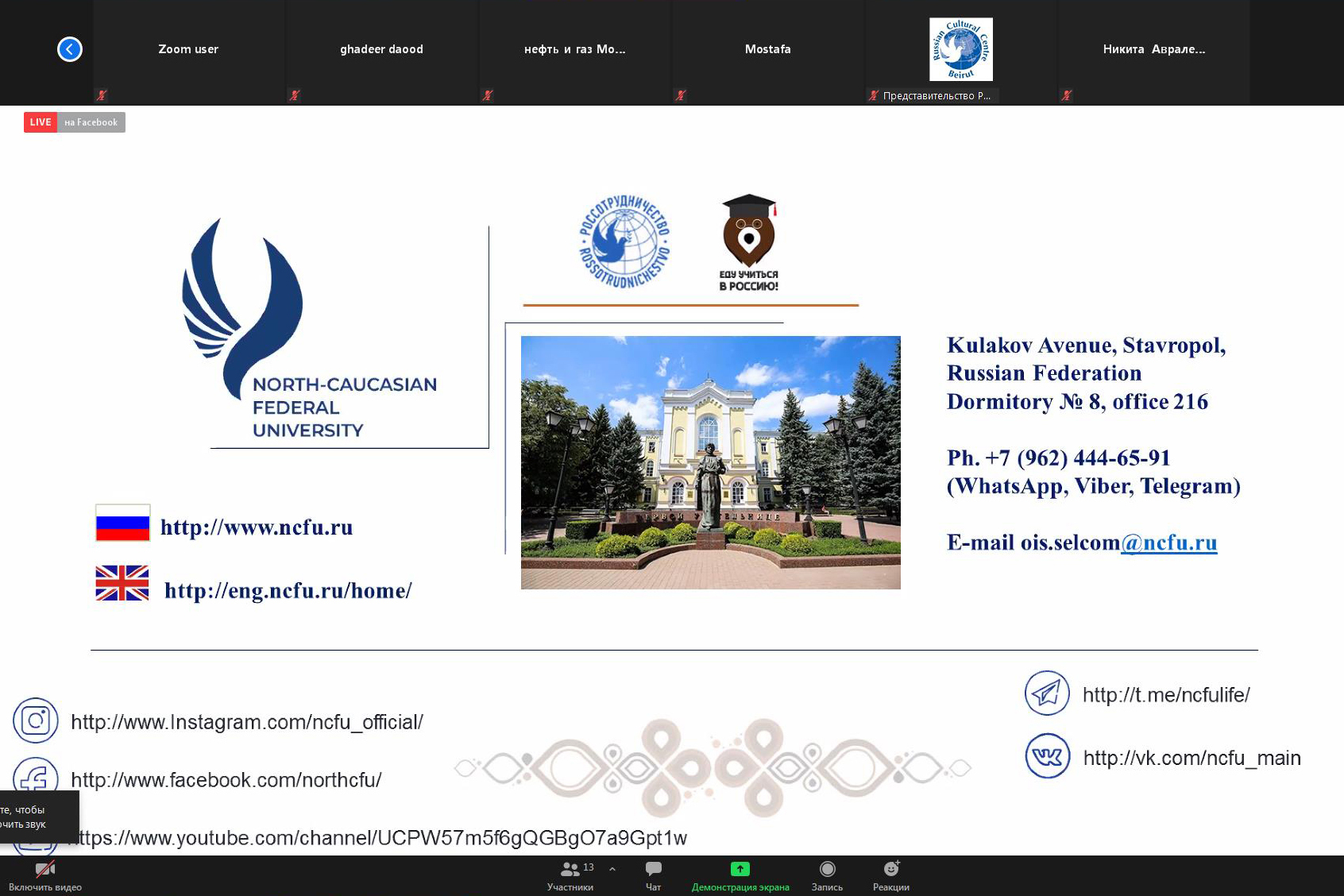
Task: Click '(WhatsApp, Viber, Telegram)' text
Action: (x=1094, y=486)
